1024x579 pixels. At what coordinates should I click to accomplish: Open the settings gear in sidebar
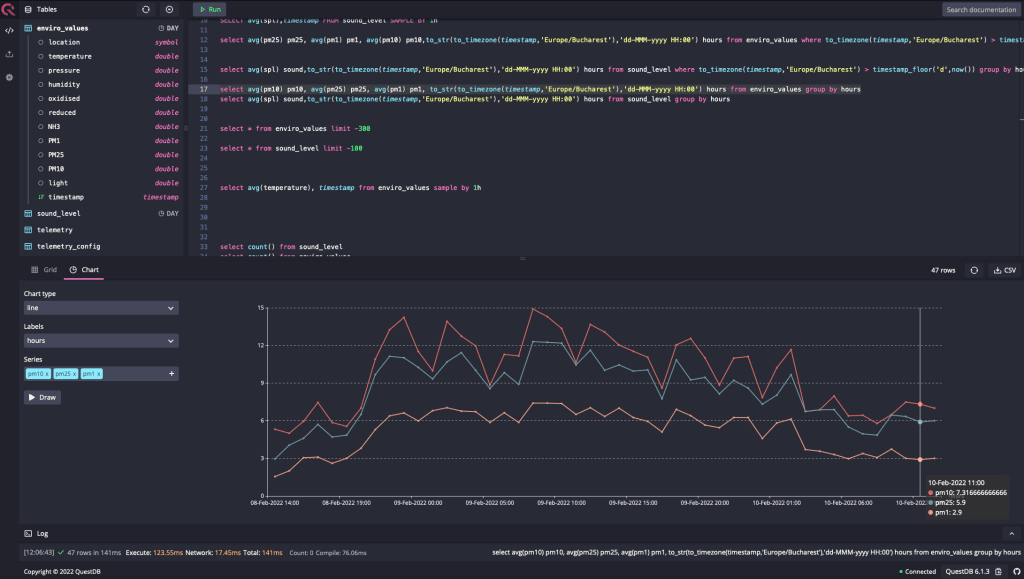(x=9, y=77)
